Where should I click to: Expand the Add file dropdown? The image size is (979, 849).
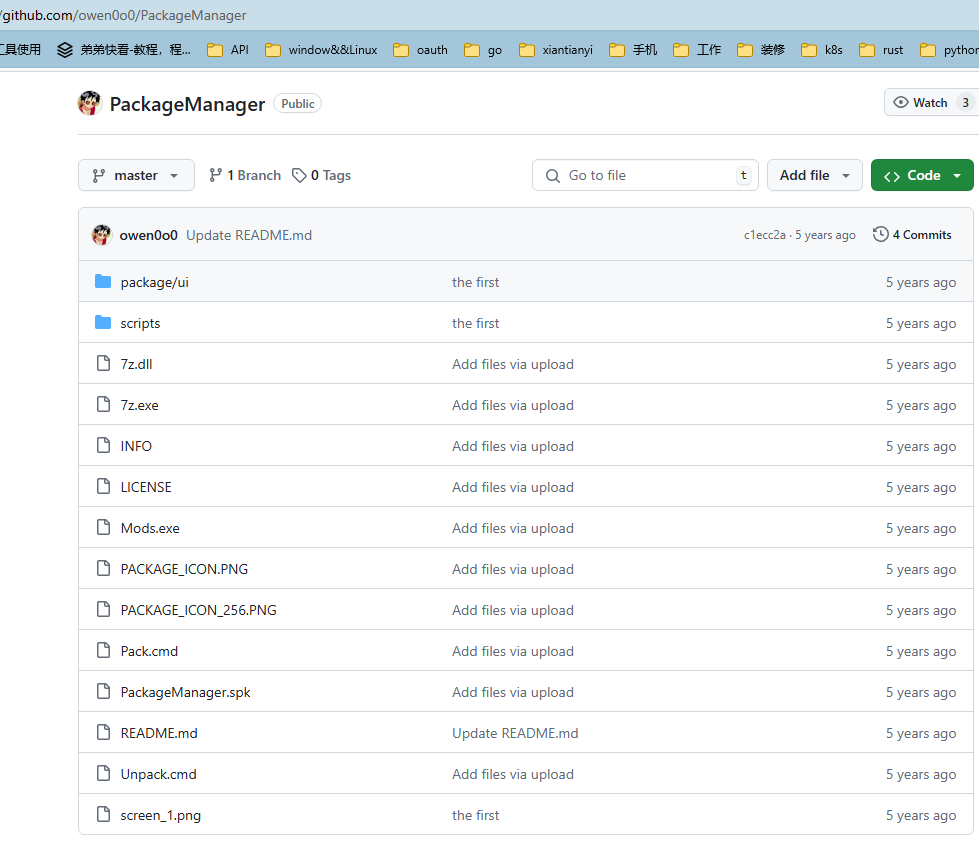pyautogui.click(x=814, y=176)
